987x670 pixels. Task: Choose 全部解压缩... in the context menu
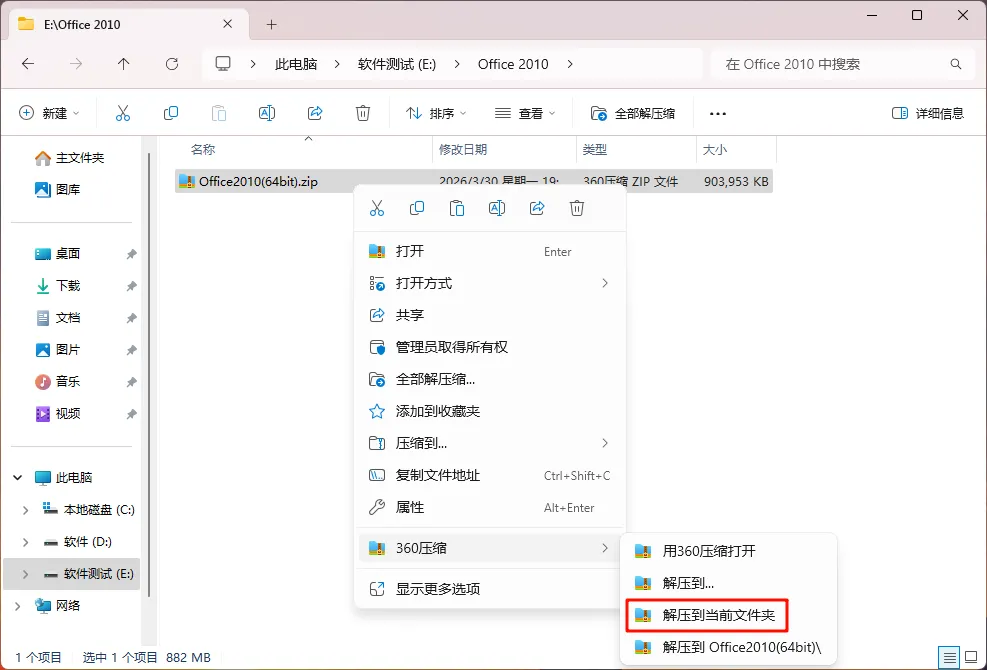pyautogui.click(x=490, y=379)
